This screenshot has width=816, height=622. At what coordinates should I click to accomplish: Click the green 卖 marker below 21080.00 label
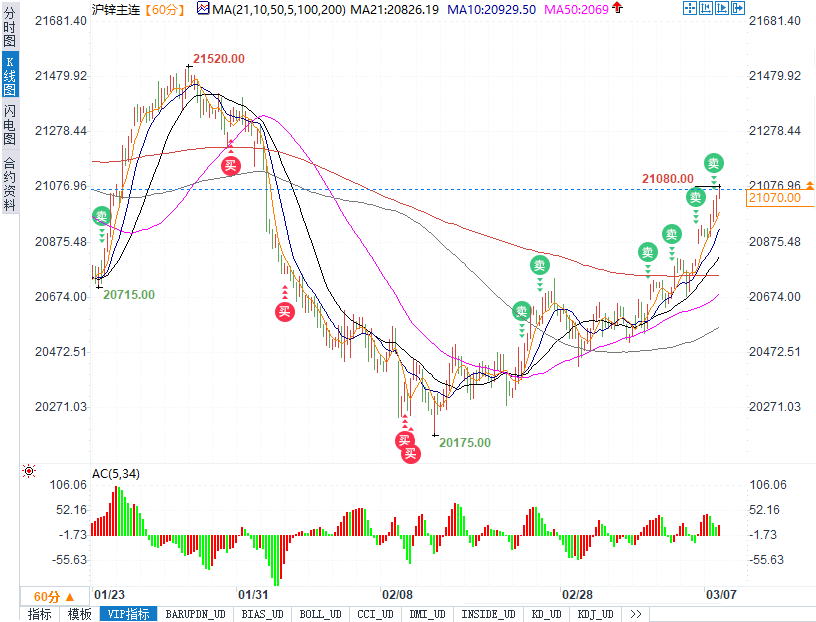coord(696,197)
